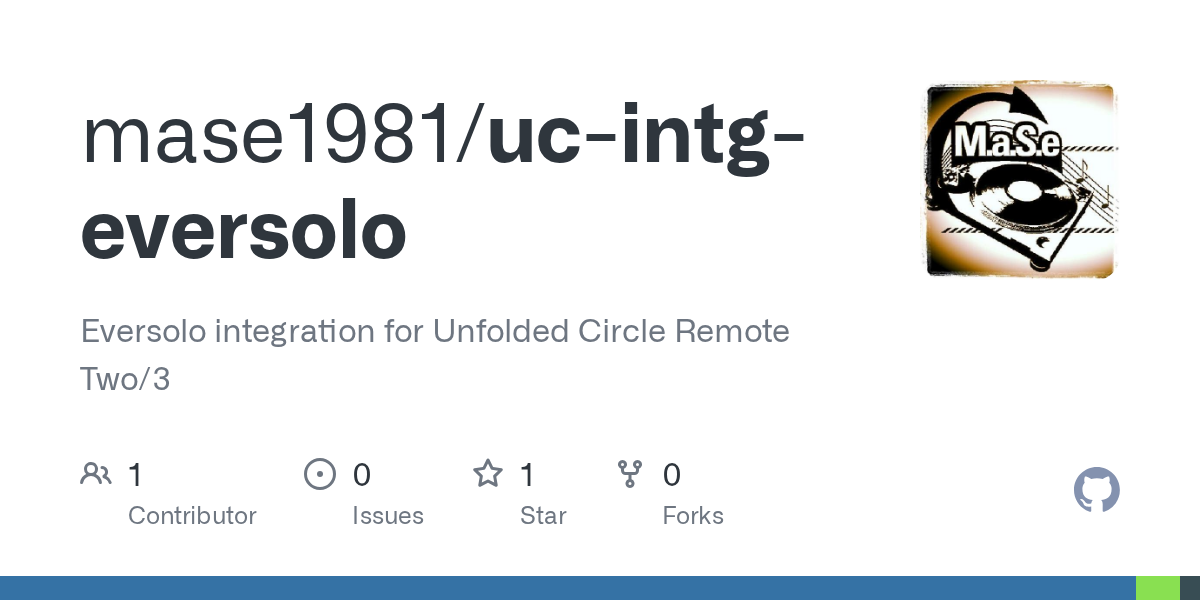
Task: Select the Issues label
Action: pyautogui.click(x=388, y=516)
